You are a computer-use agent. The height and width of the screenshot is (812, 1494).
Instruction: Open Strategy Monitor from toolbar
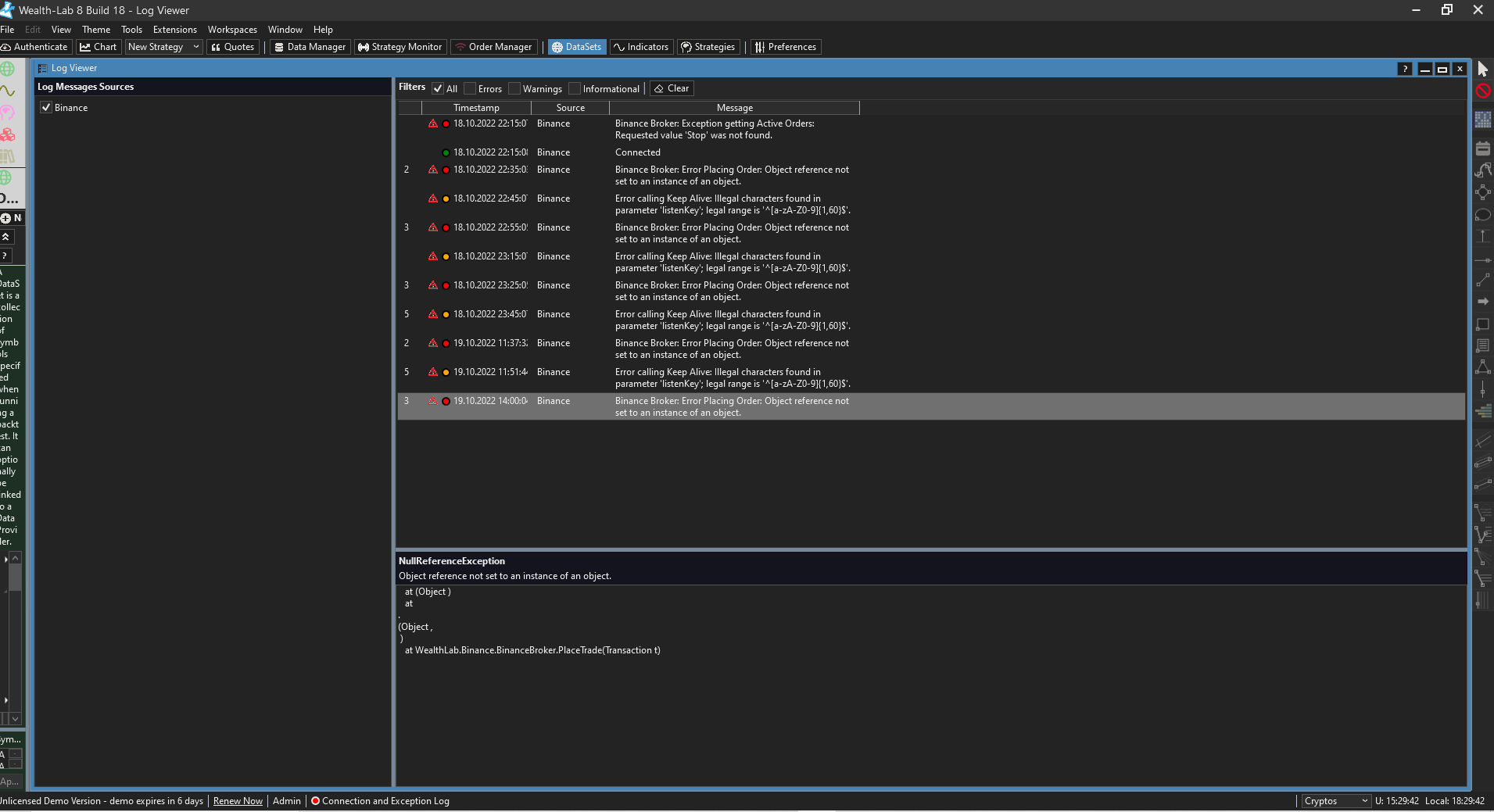(x=399, y=47)
